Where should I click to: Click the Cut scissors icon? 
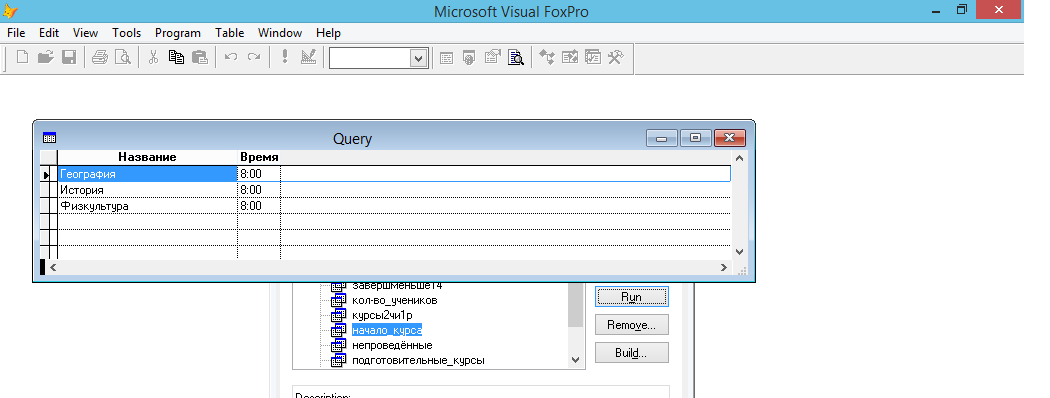pyautogui.click(x=153, y=58)
